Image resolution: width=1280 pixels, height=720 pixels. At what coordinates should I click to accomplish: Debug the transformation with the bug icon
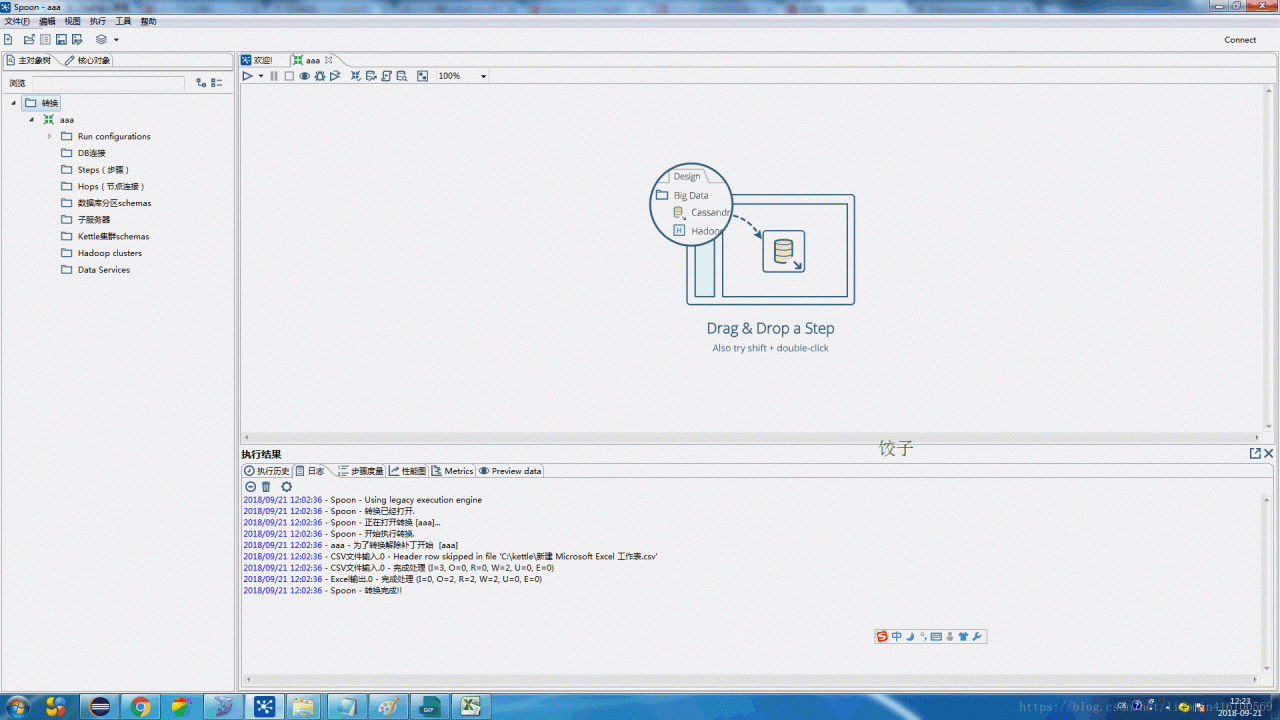coord(319,76)
